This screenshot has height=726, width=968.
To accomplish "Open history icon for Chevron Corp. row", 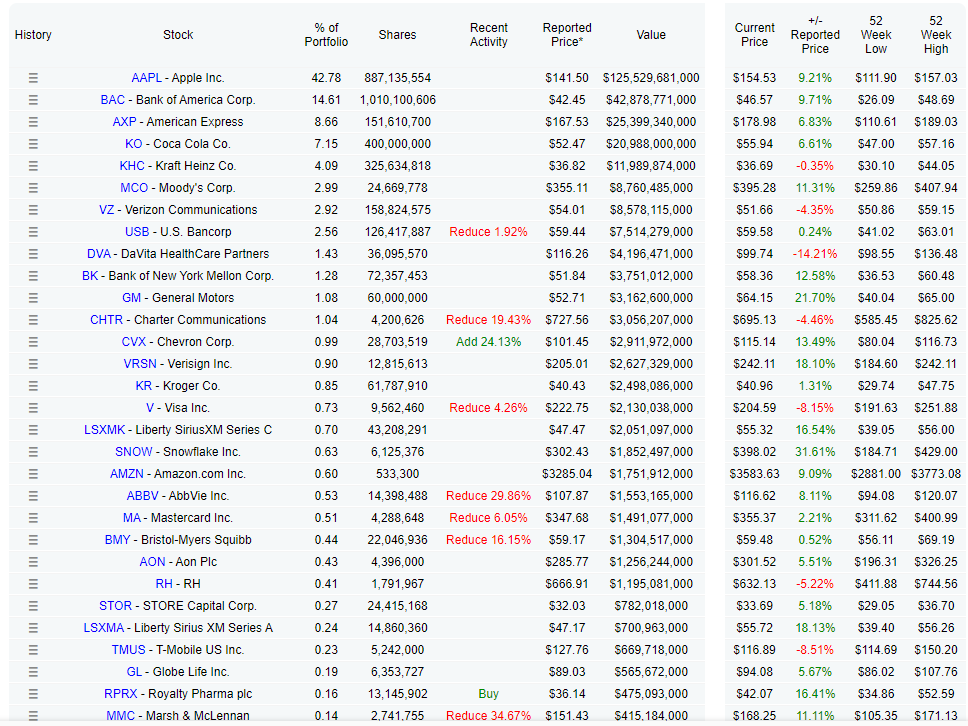I will [33, 342].
